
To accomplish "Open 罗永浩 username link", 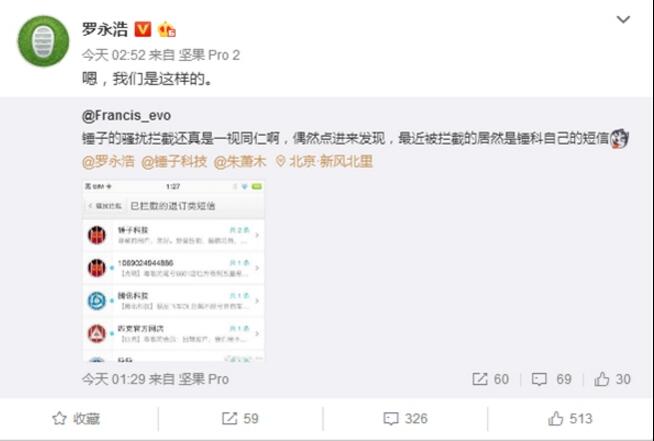I will [105, 30].
